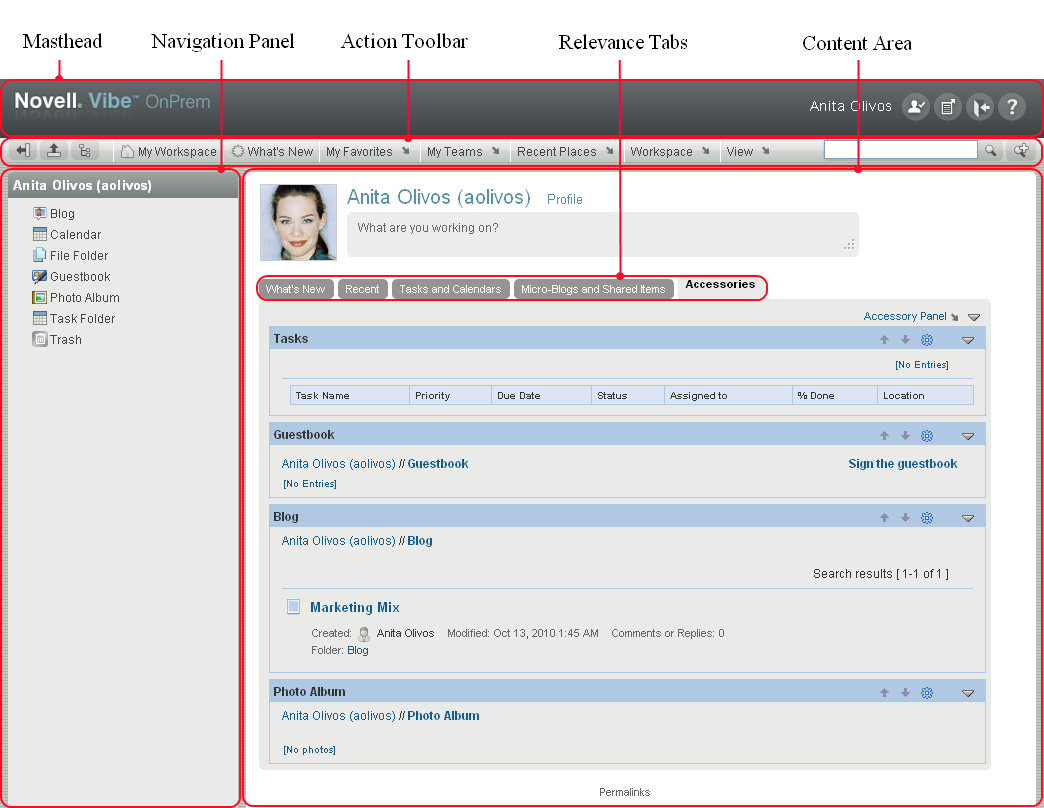Open the Accessory Panel dropdown menu
Image resolution: width=1044 pixels, height=808 pixels.
[x=910, y=316]
